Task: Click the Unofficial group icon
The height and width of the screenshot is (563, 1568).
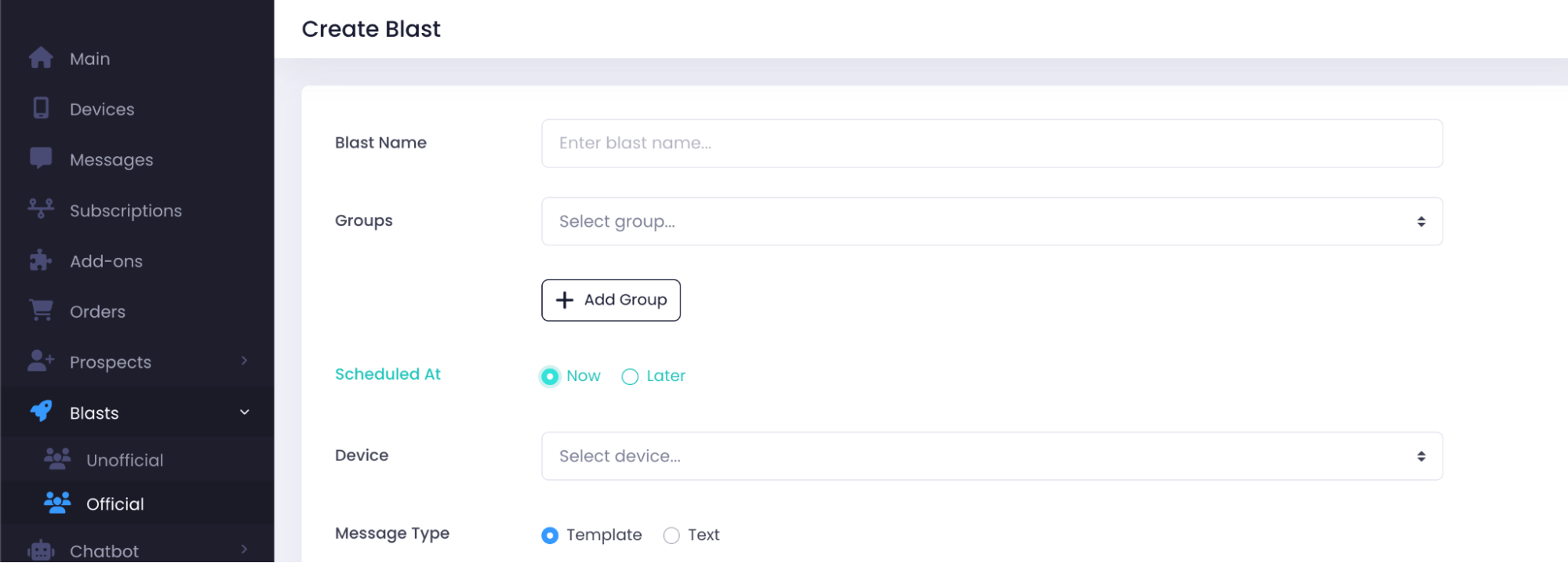Action: (x=57, y=459)
